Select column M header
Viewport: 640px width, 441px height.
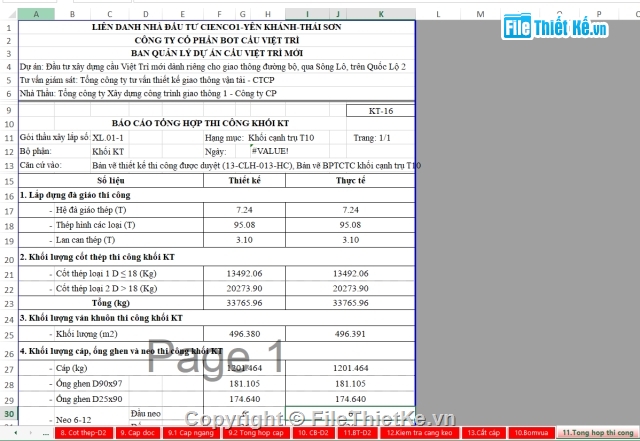[480, 14]
